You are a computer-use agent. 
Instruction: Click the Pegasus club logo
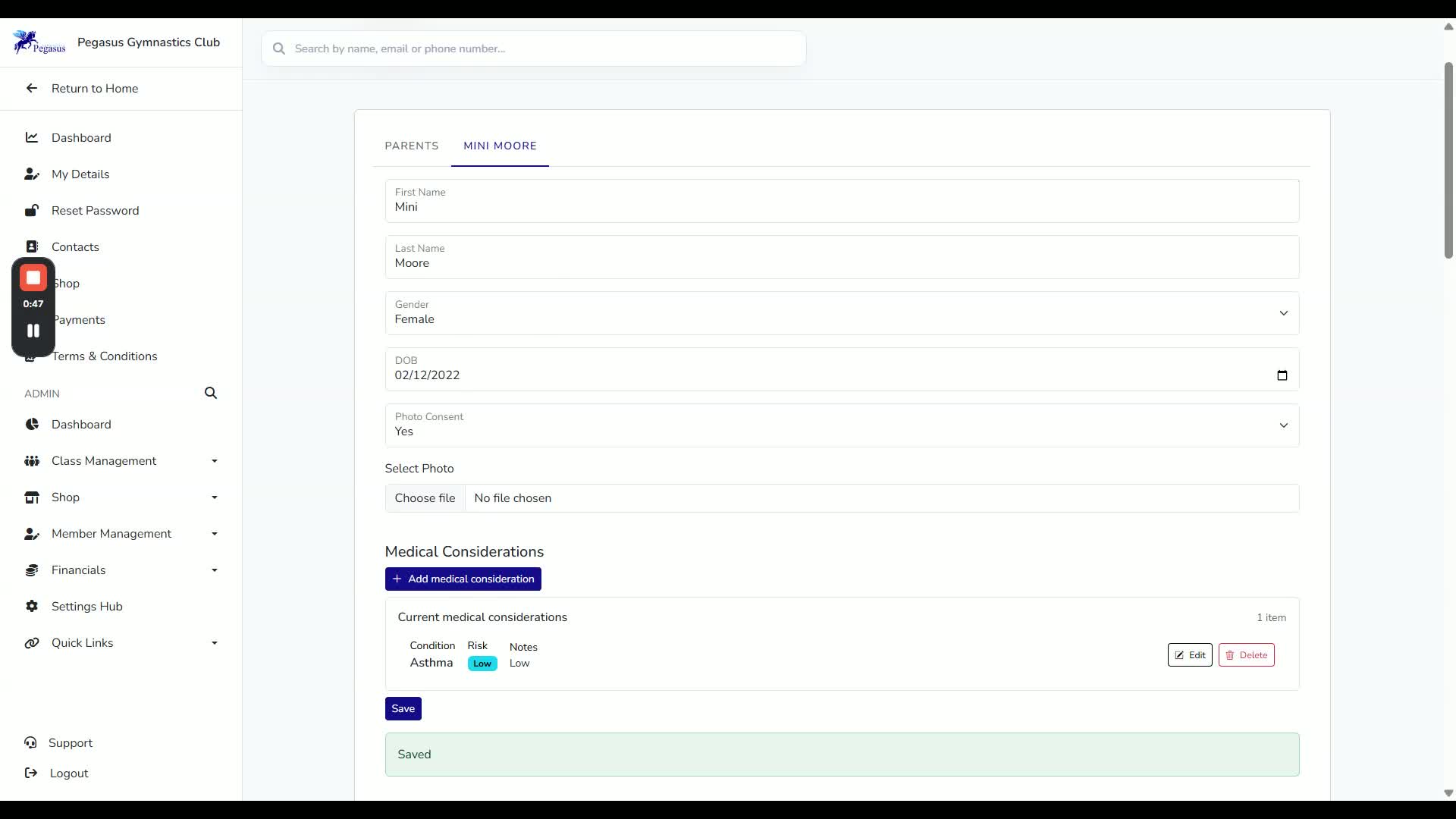click(39, 42)
